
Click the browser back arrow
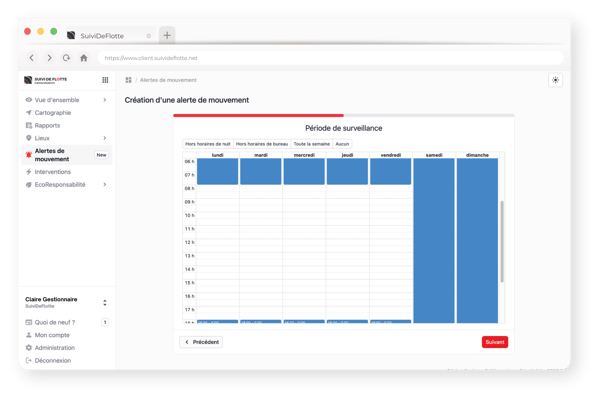coord(32,58)
